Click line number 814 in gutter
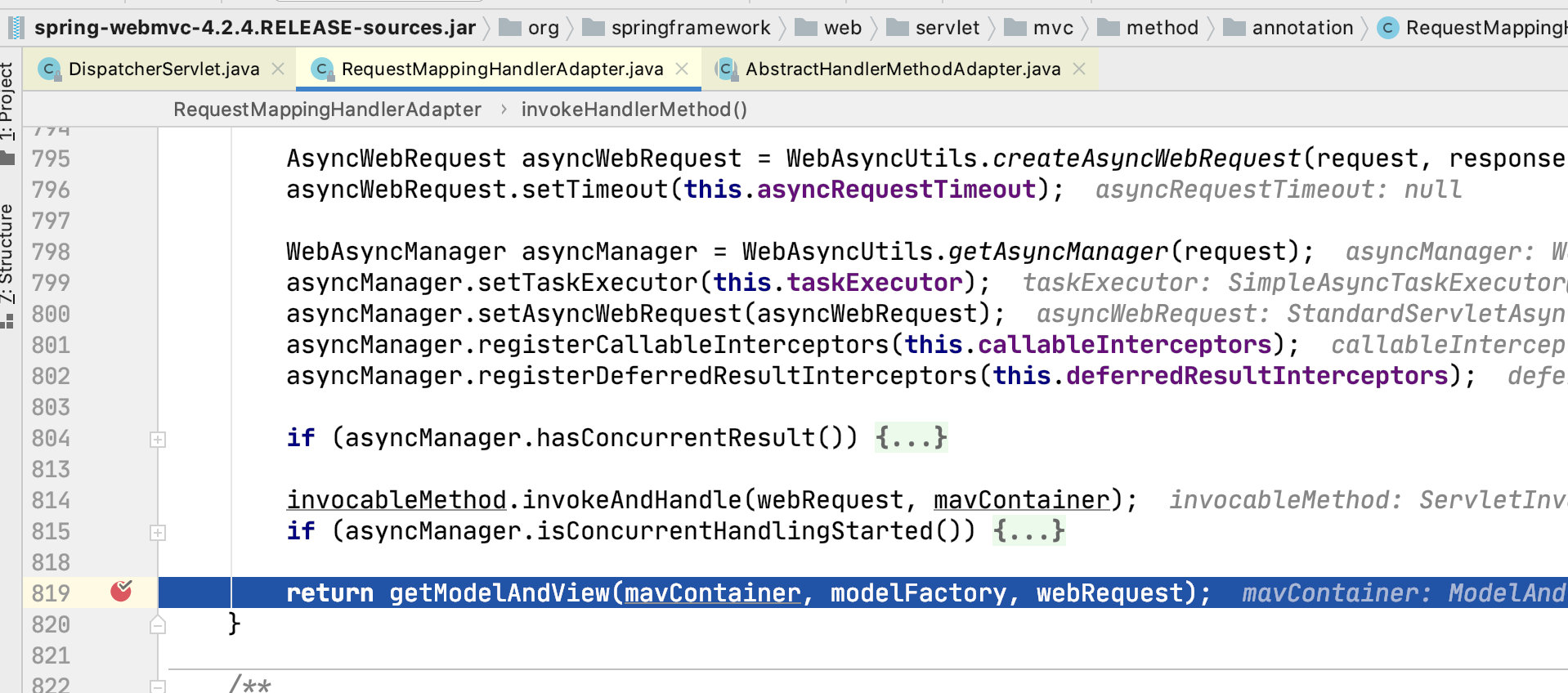1568x693 pixels. pyautogui.click(x=51, y=500)
